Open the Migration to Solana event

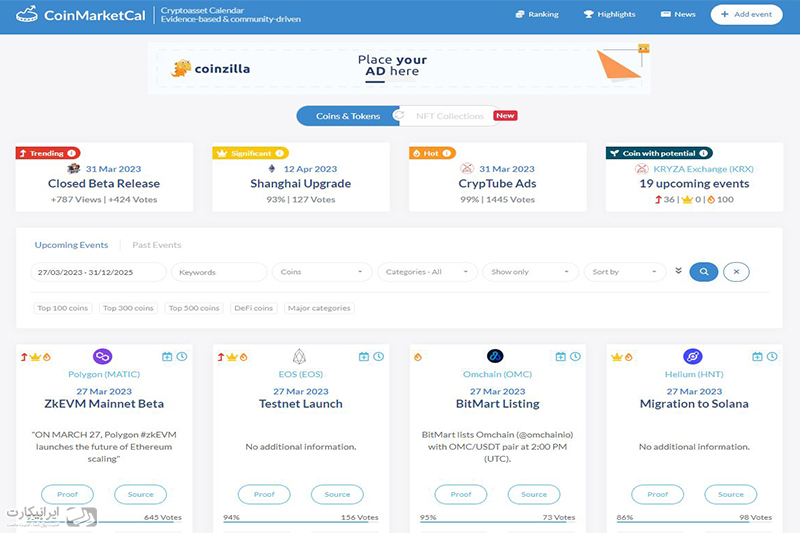(x=694, y=404)
